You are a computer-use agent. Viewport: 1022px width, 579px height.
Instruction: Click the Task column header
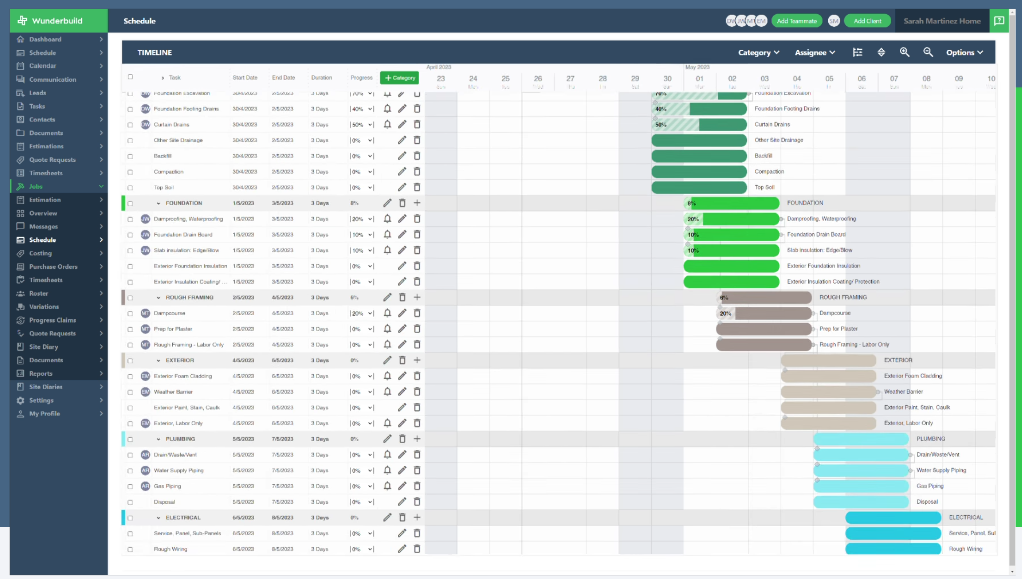pyautogui.click(x=175, y=78)
